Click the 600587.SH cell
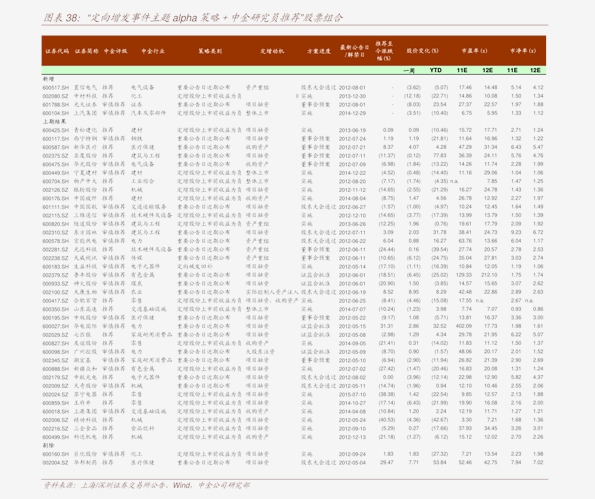The width and height of the screenshot is (595, 499). coord(56,147)
